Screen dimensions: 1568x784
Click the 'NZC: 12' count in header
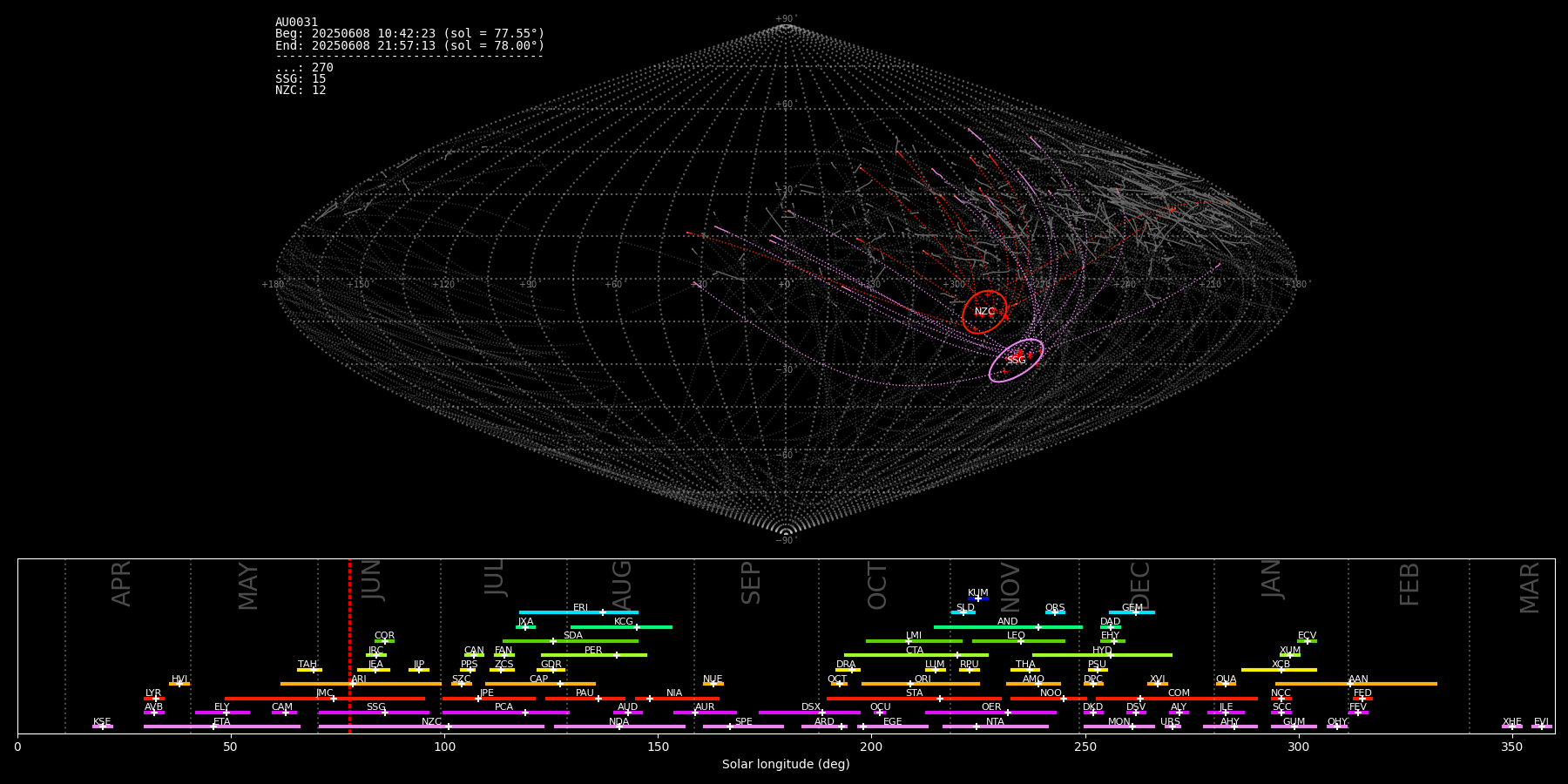point(301,91)
